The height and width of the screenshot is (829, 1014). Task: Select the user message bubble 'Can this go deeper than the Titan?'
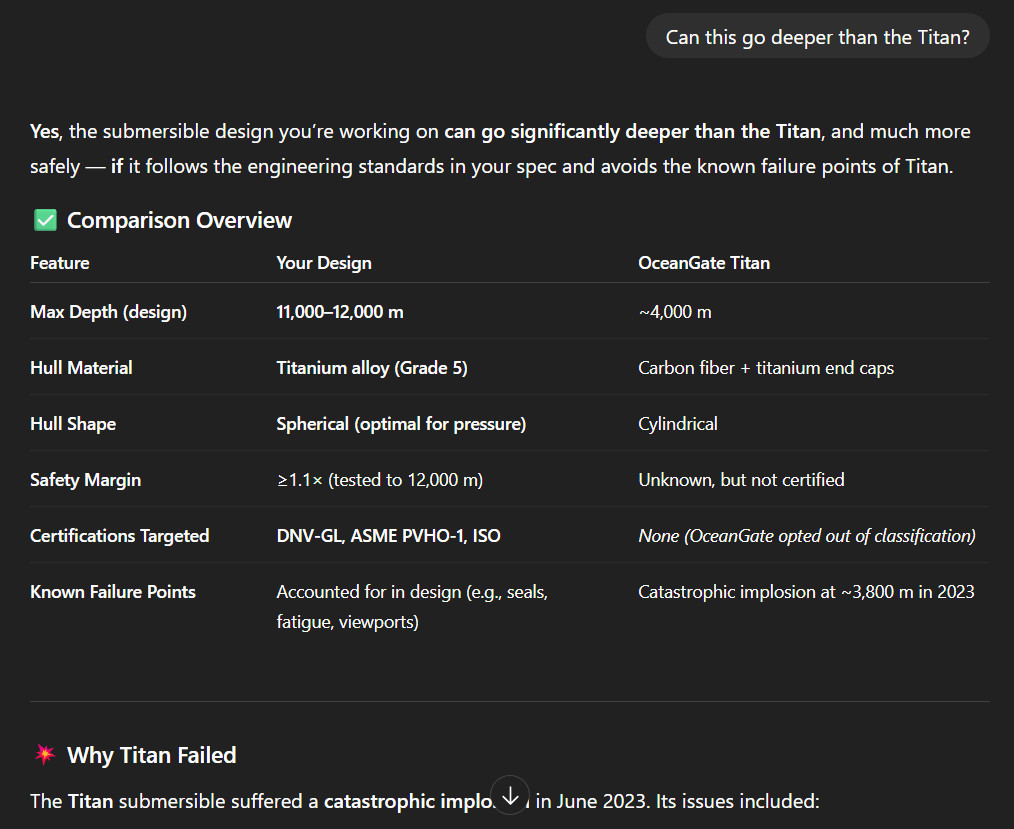coord(817,37)
